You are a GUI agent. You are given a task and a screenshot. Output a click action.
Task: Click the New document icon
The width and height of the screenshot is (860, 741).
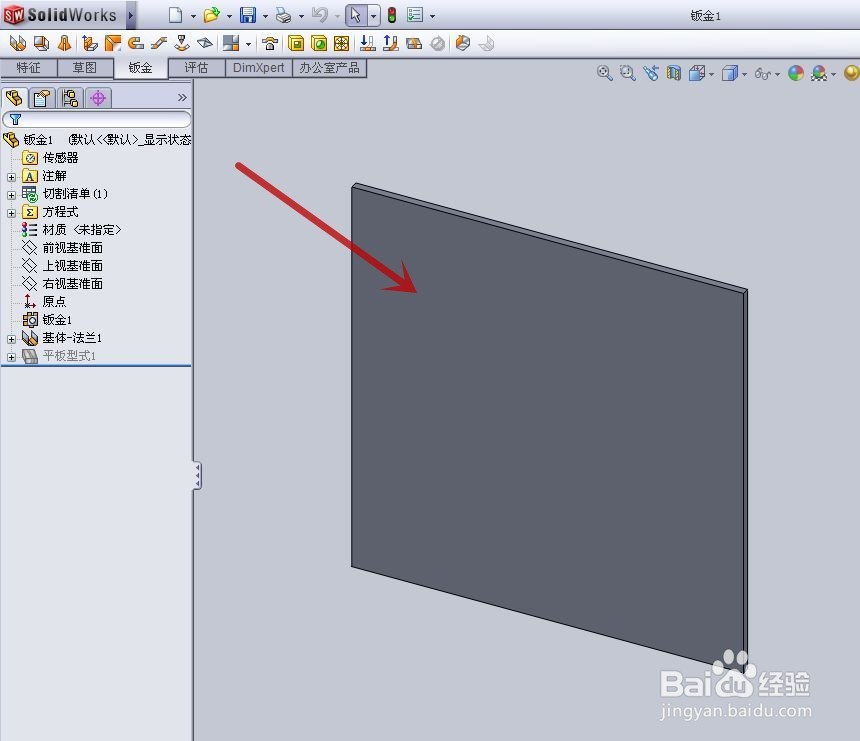point(175,15)
